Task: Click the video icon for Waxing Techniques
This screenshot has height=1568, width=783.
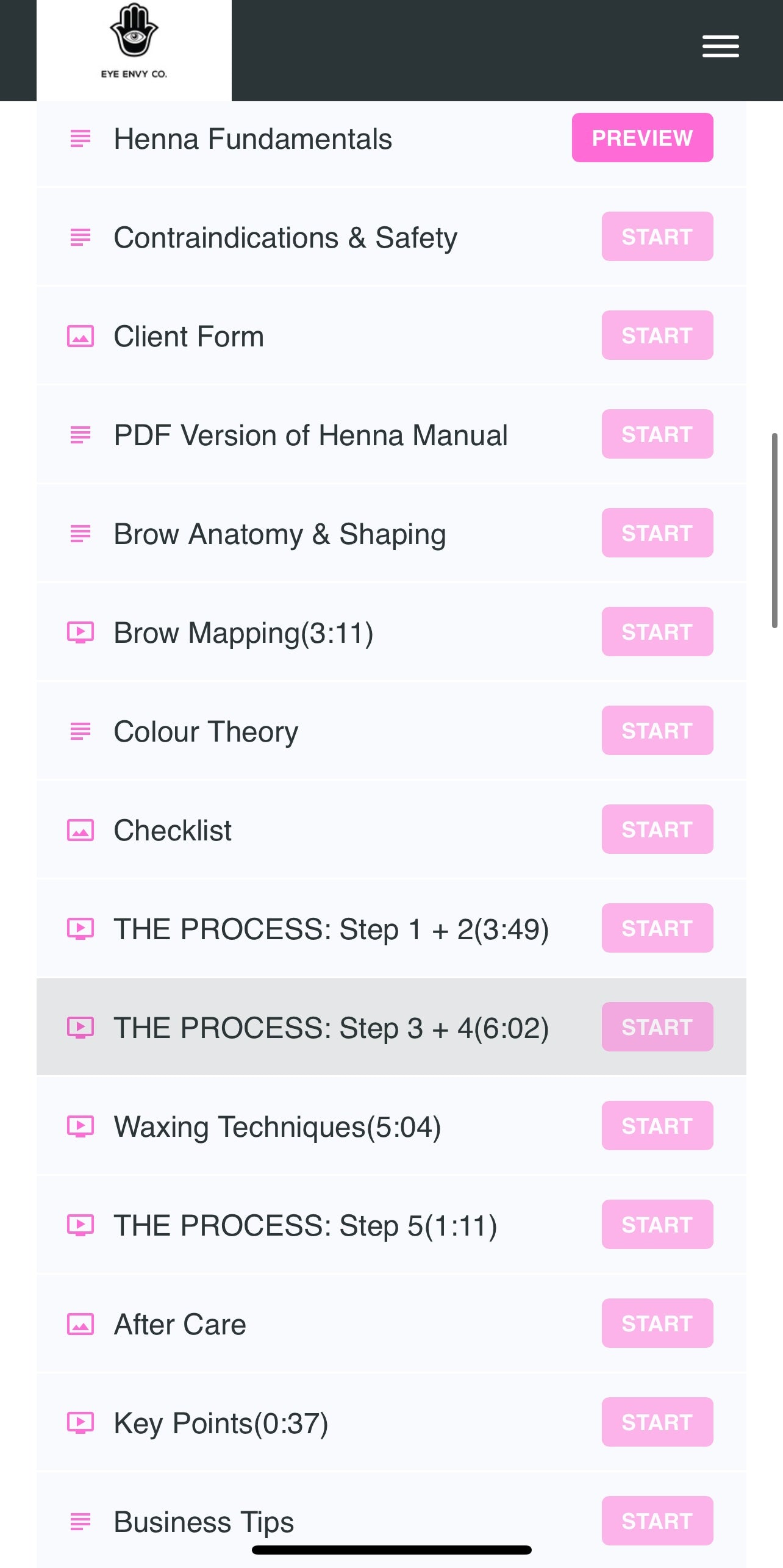Action: click(80, 1125)
